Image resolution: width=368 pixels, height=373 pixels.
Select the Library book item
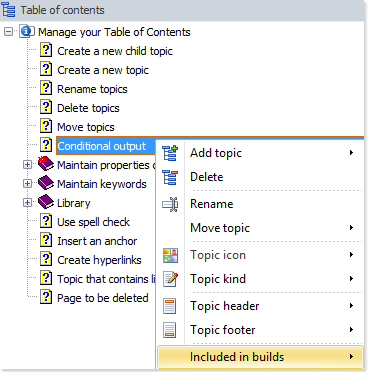(x=74, y=203)
